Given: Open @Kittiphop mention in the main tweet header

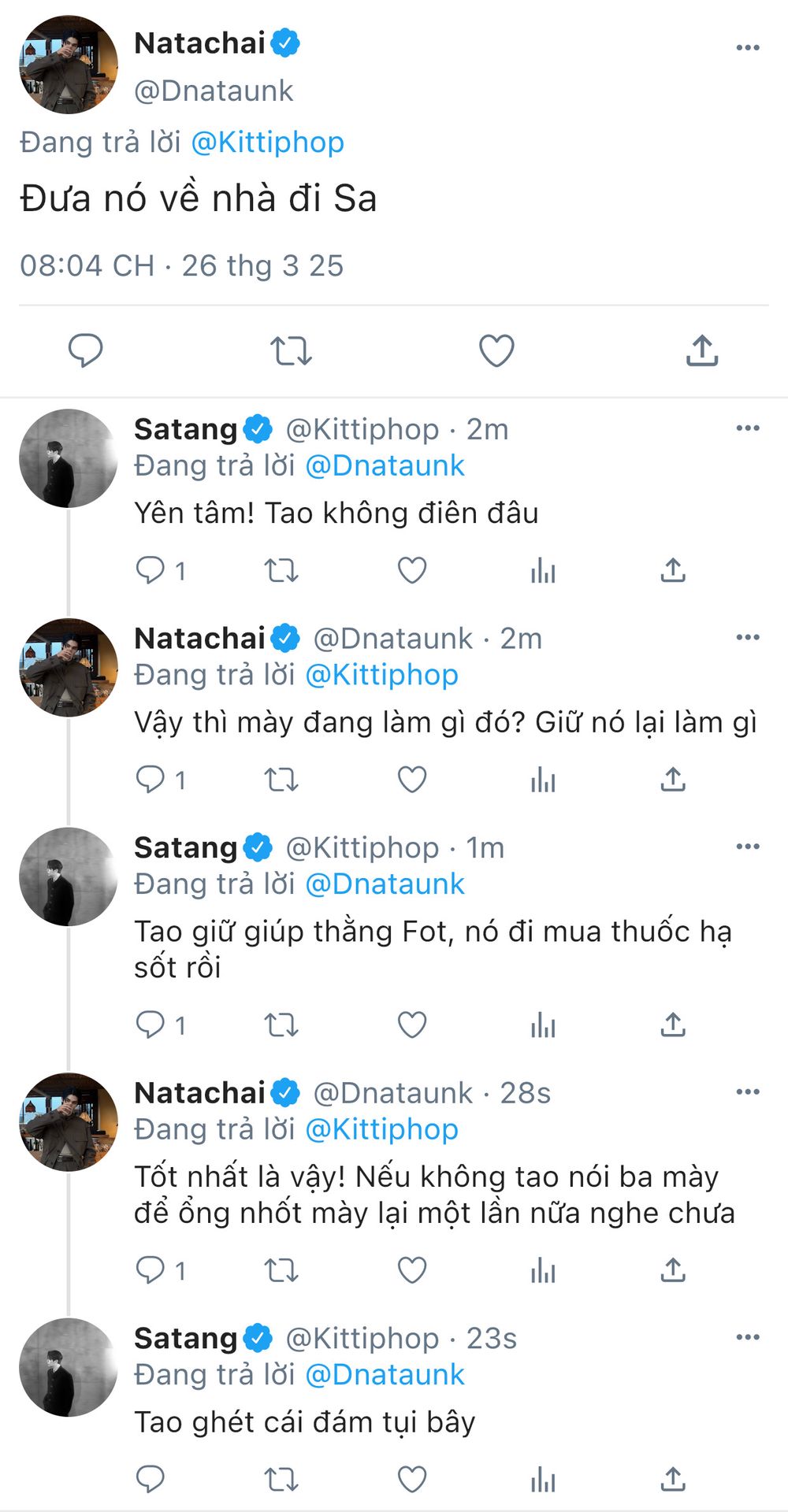Looking at the screenshot, I should tap(267, 143).
